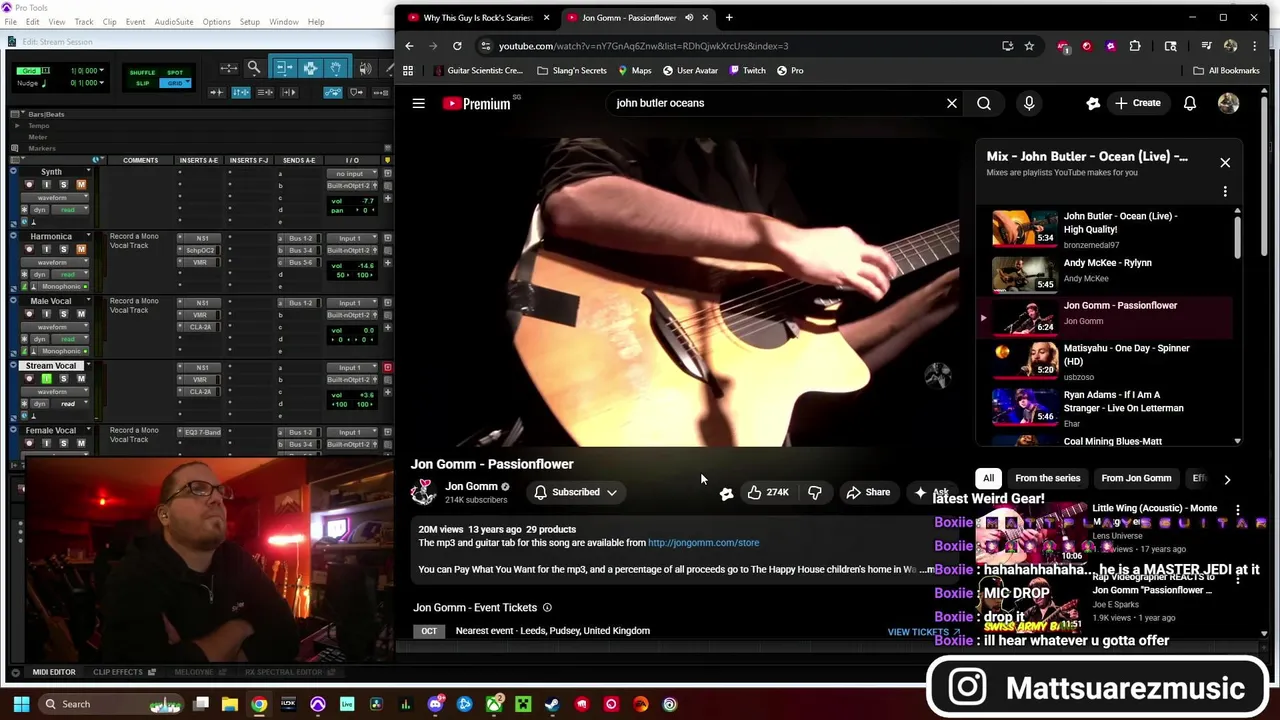Open the Synth track name dropdown
The width and height of the screenshot is (1280, 720).
87,172
